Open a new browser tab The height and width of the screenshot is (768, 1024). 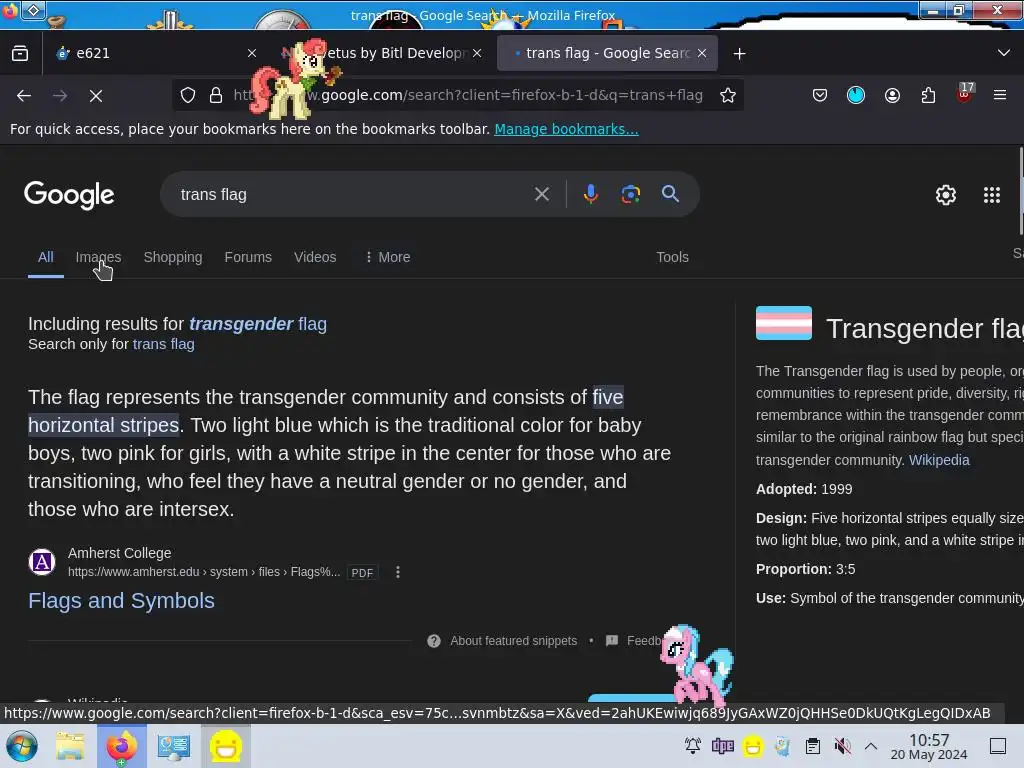click(739, 54)
